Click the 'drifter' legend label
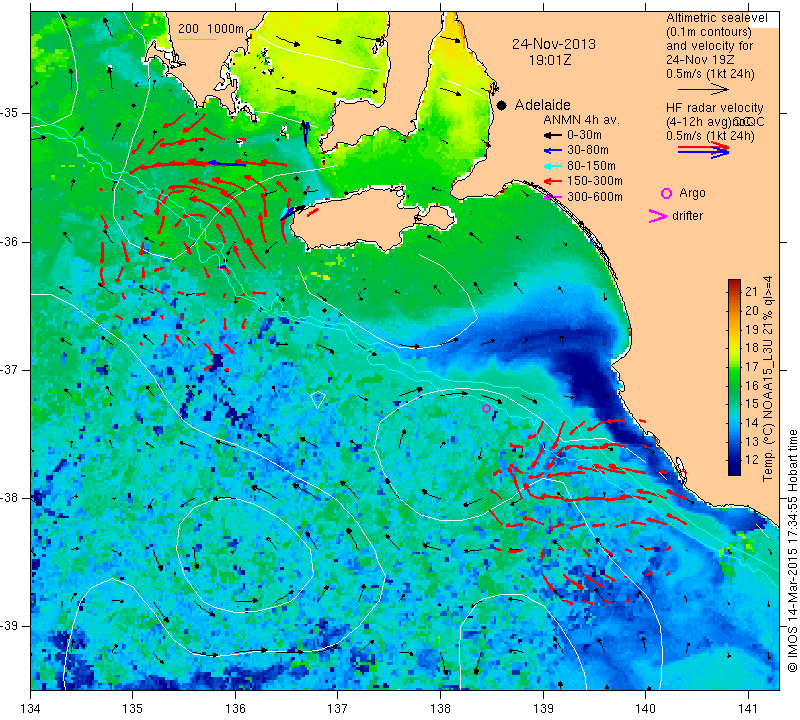 pos(687,216)
